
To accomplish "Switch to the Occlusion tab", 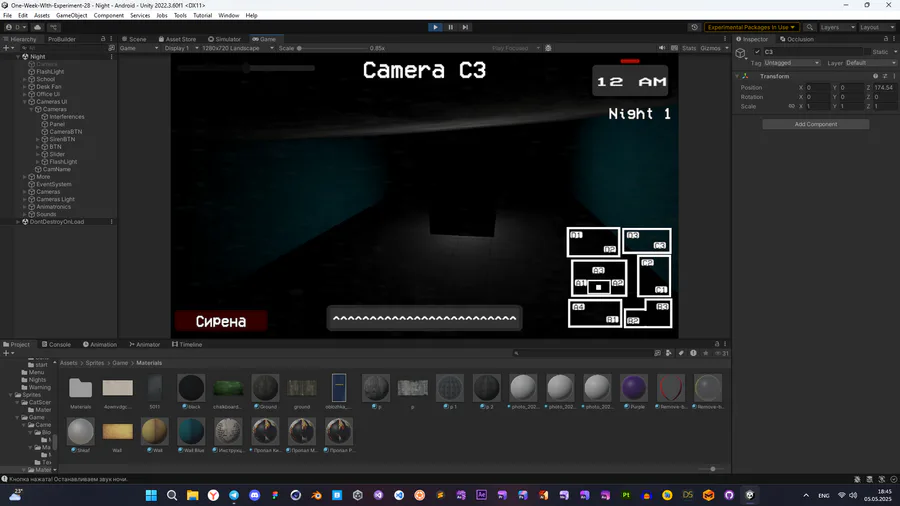I will click(797, 39).
